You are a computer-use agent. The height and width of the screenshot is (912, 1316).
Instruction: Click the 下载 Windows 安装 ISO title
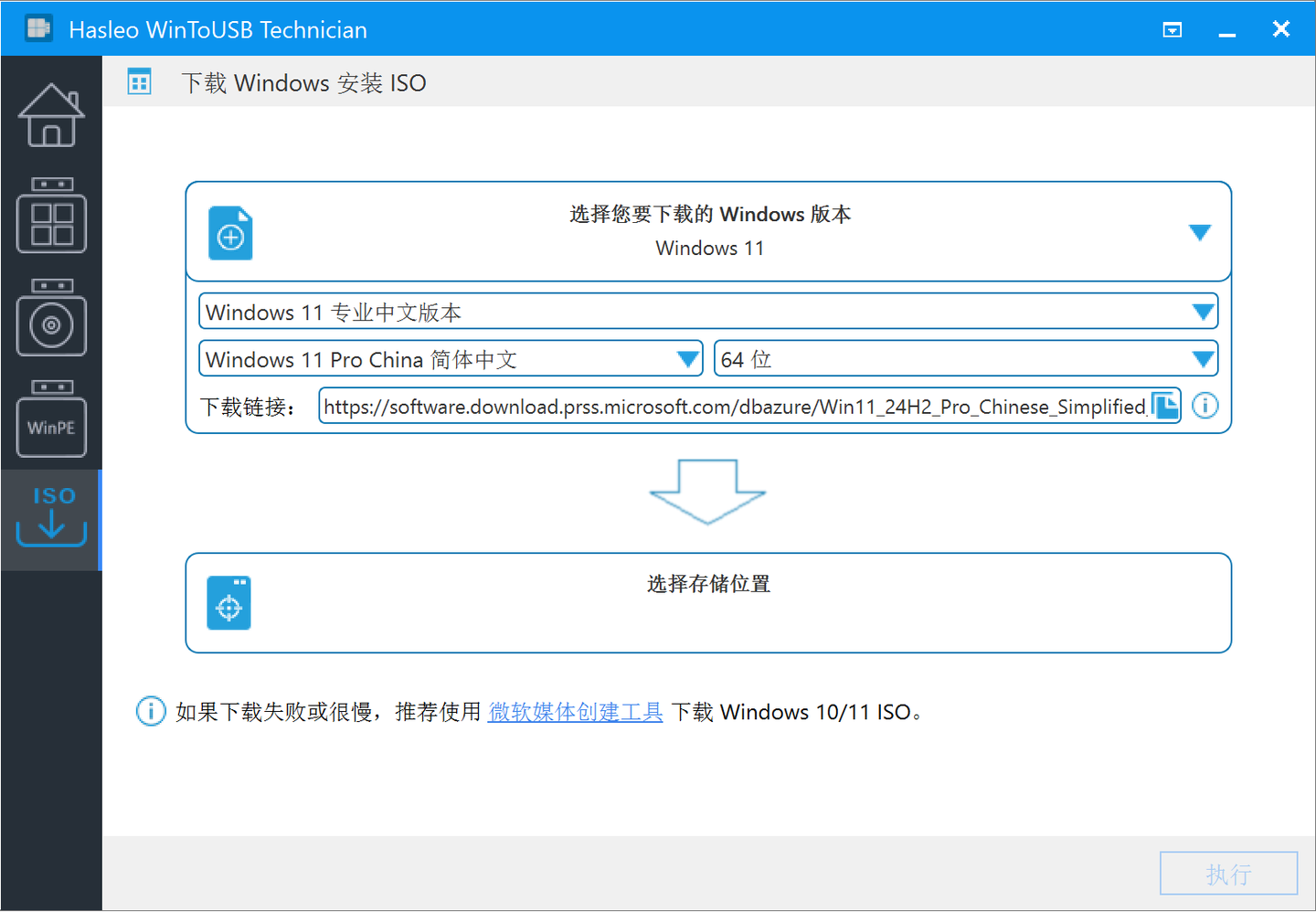click(x=303, y=83)
